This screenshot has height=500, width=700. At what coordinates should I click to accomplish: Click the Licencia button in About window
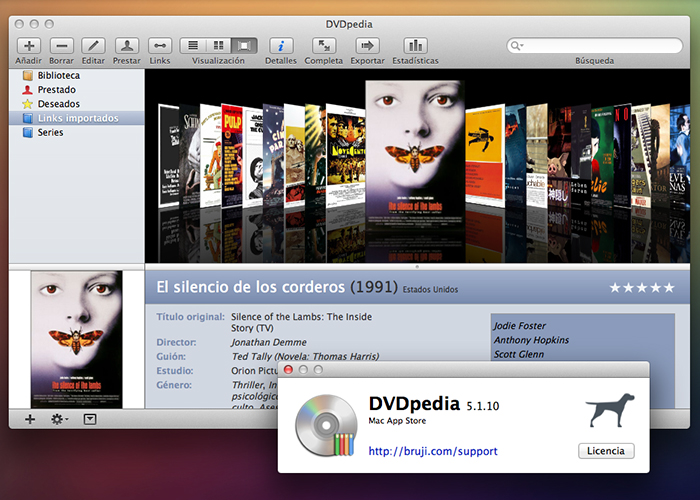(606, 451)
